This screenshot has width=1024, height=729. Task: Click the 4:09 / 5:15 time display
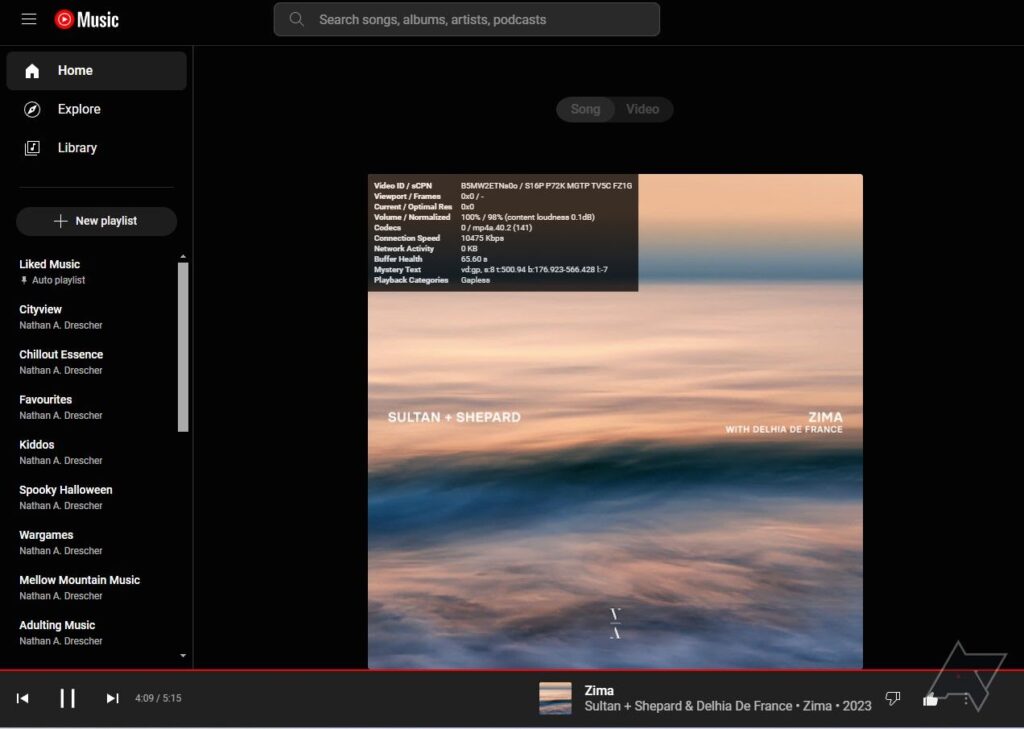[x=158, y=698]
